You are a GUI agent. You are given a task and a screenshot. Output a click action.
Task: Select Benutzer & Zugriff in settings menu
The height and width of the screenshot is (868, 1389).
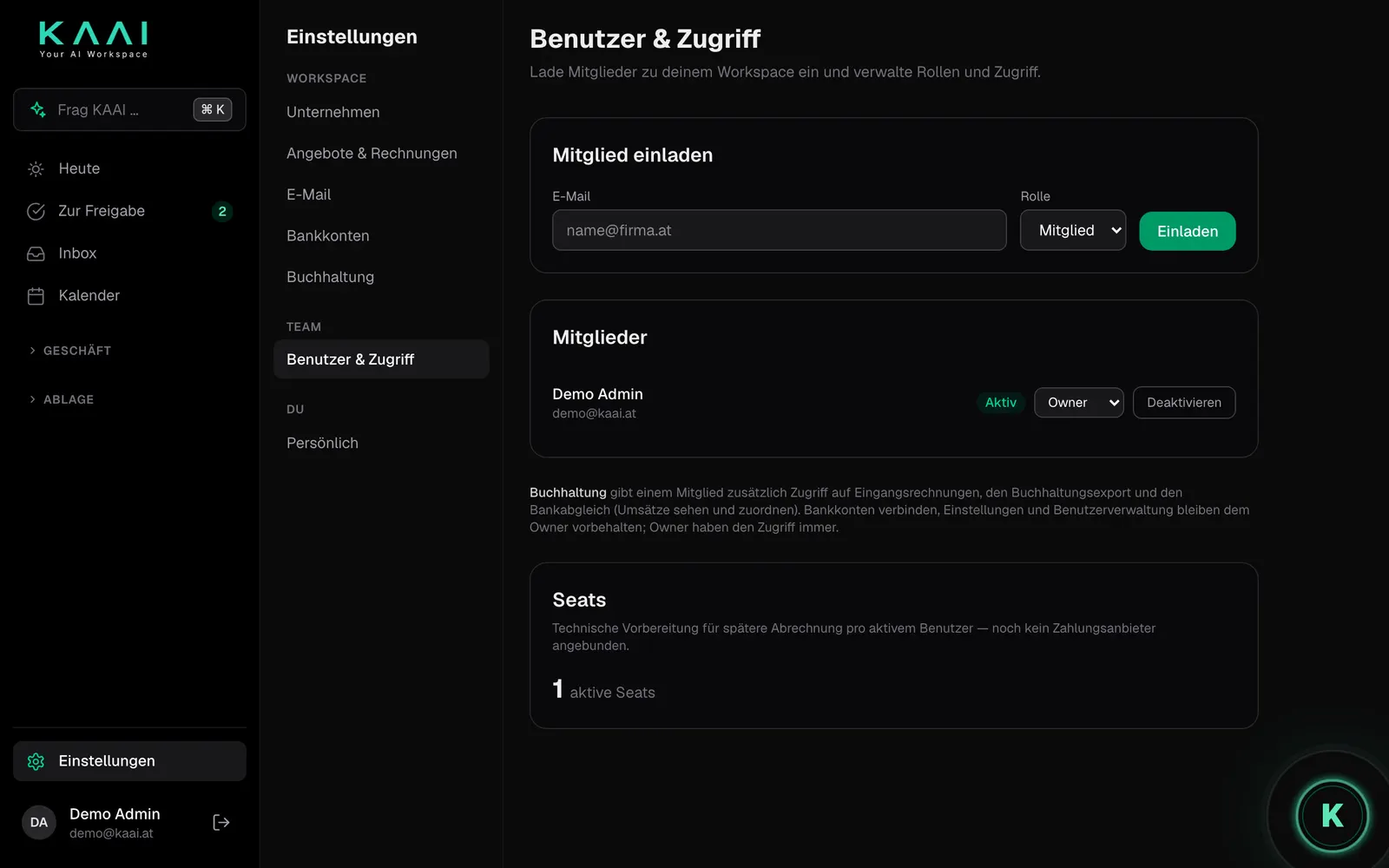[x=381, y=359]
